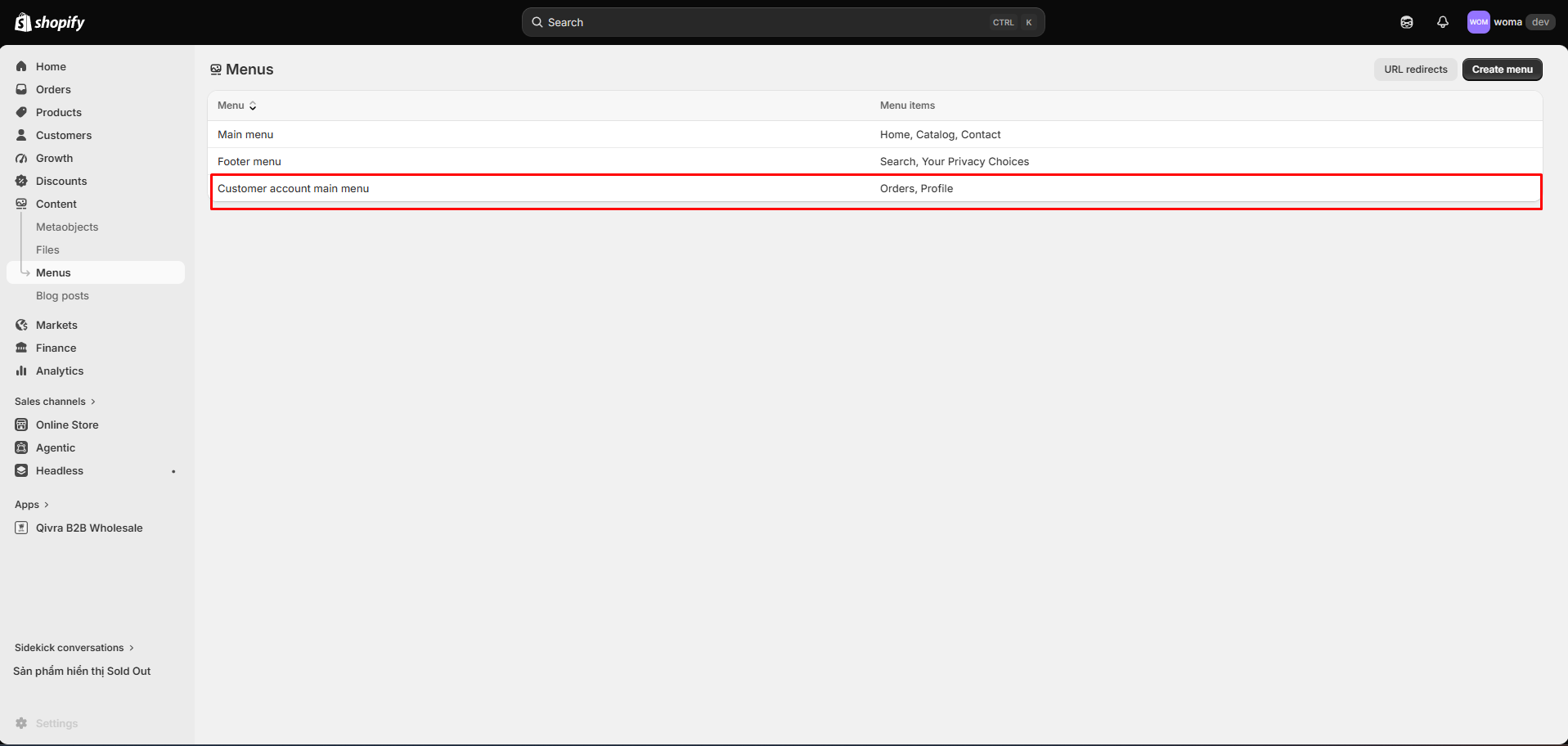
Task: Expand Sidekick conversations chevron
Action: (x=132, y=648)
